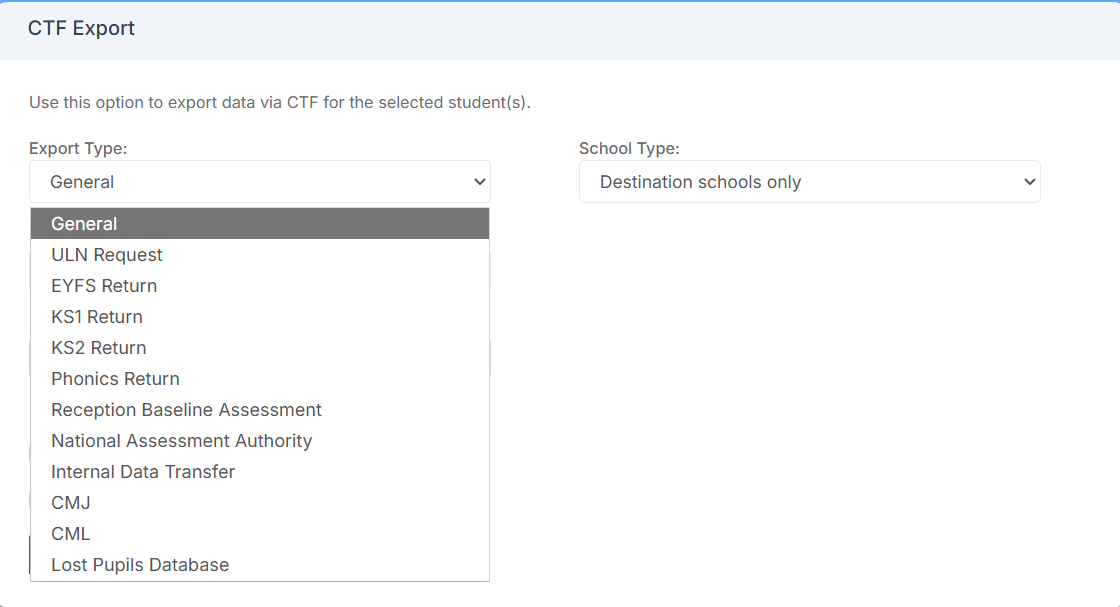The height and width of the screenshot is (607, 1120).
Task: Choose ULN Request export type
Action: [106, 254]
